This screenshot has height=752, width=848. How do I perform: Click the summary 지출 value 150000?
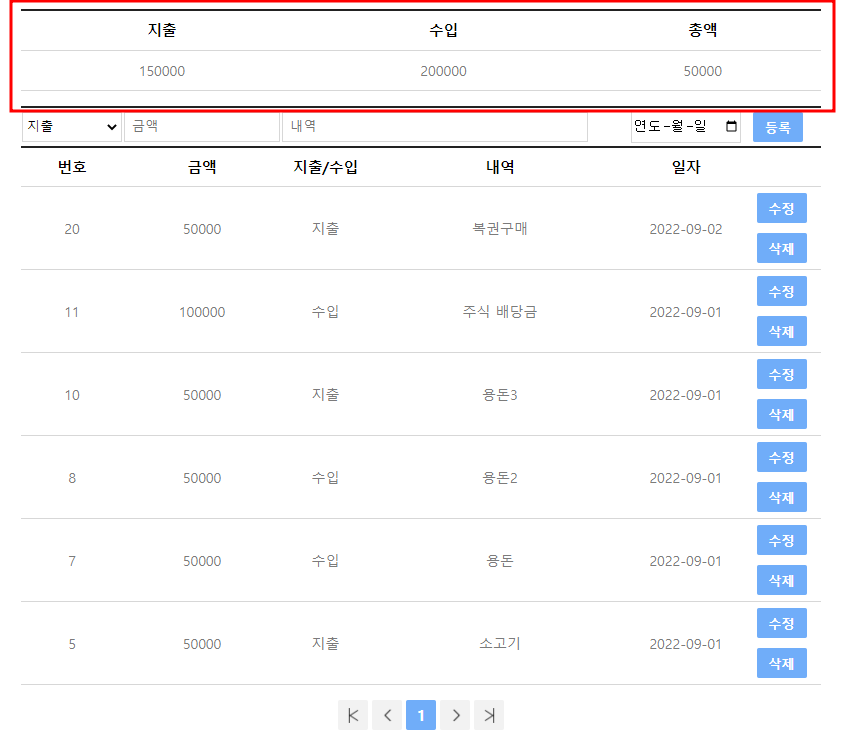[162, 71]
